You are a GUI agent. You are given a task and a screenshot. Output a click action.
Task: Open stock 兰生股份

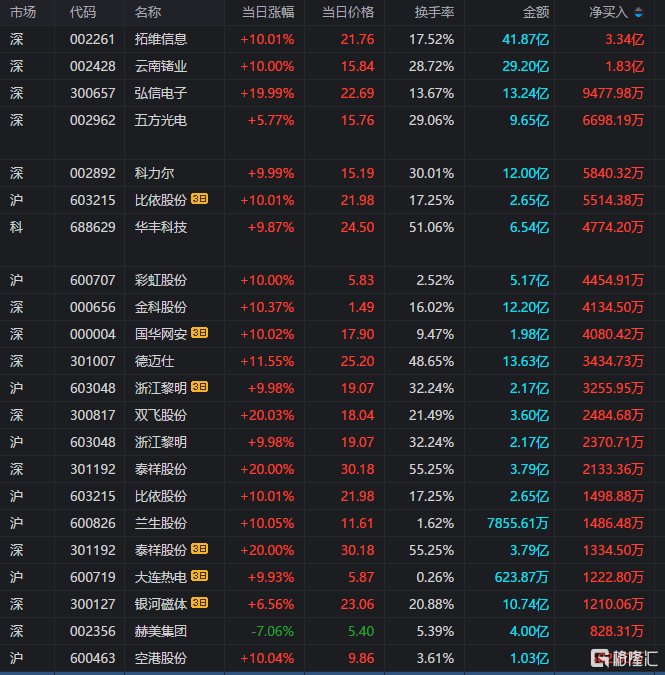pyautogui.click(x=161, y=523)
